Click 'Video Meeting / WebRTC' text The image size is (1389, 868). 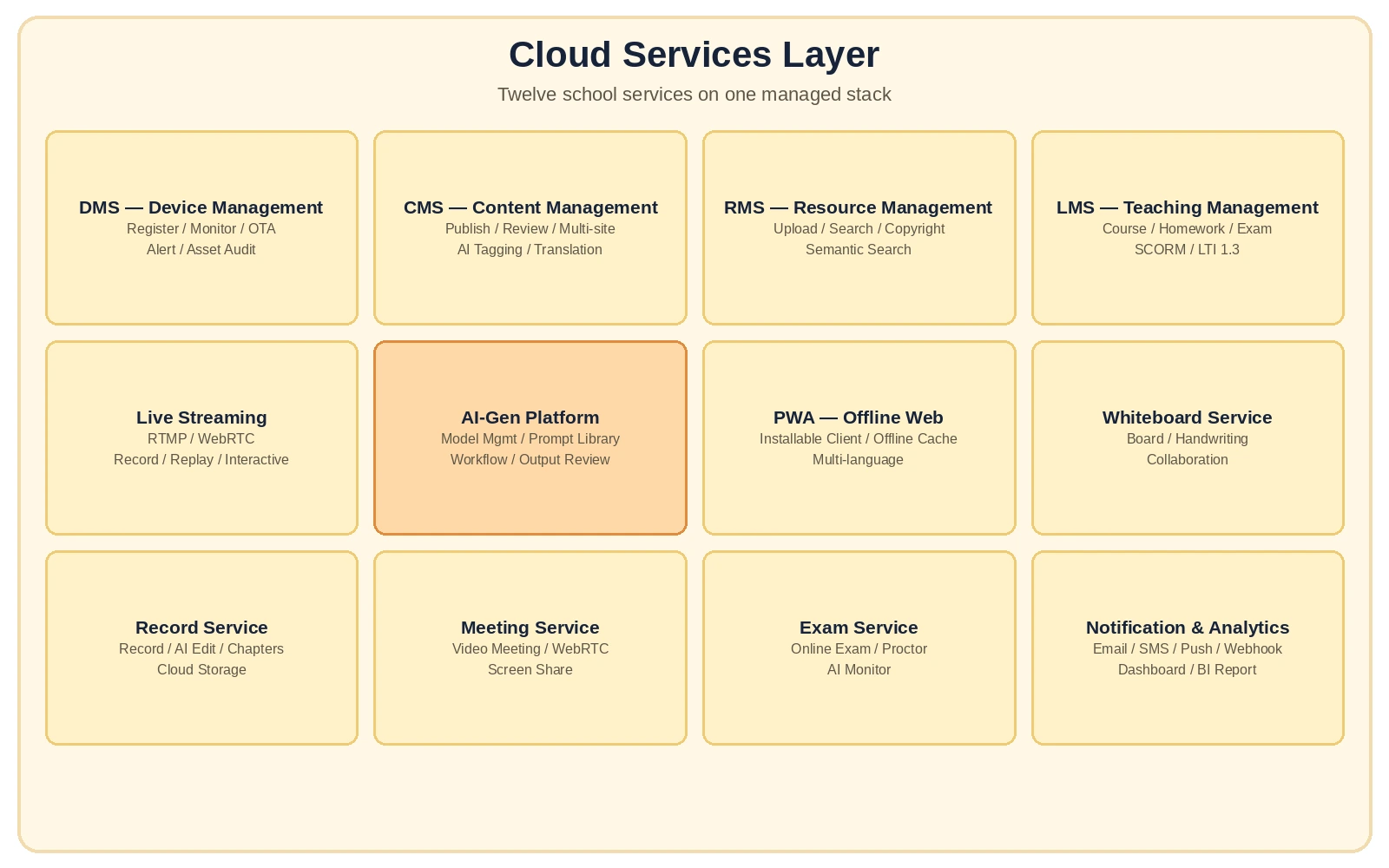click(530, 649)
